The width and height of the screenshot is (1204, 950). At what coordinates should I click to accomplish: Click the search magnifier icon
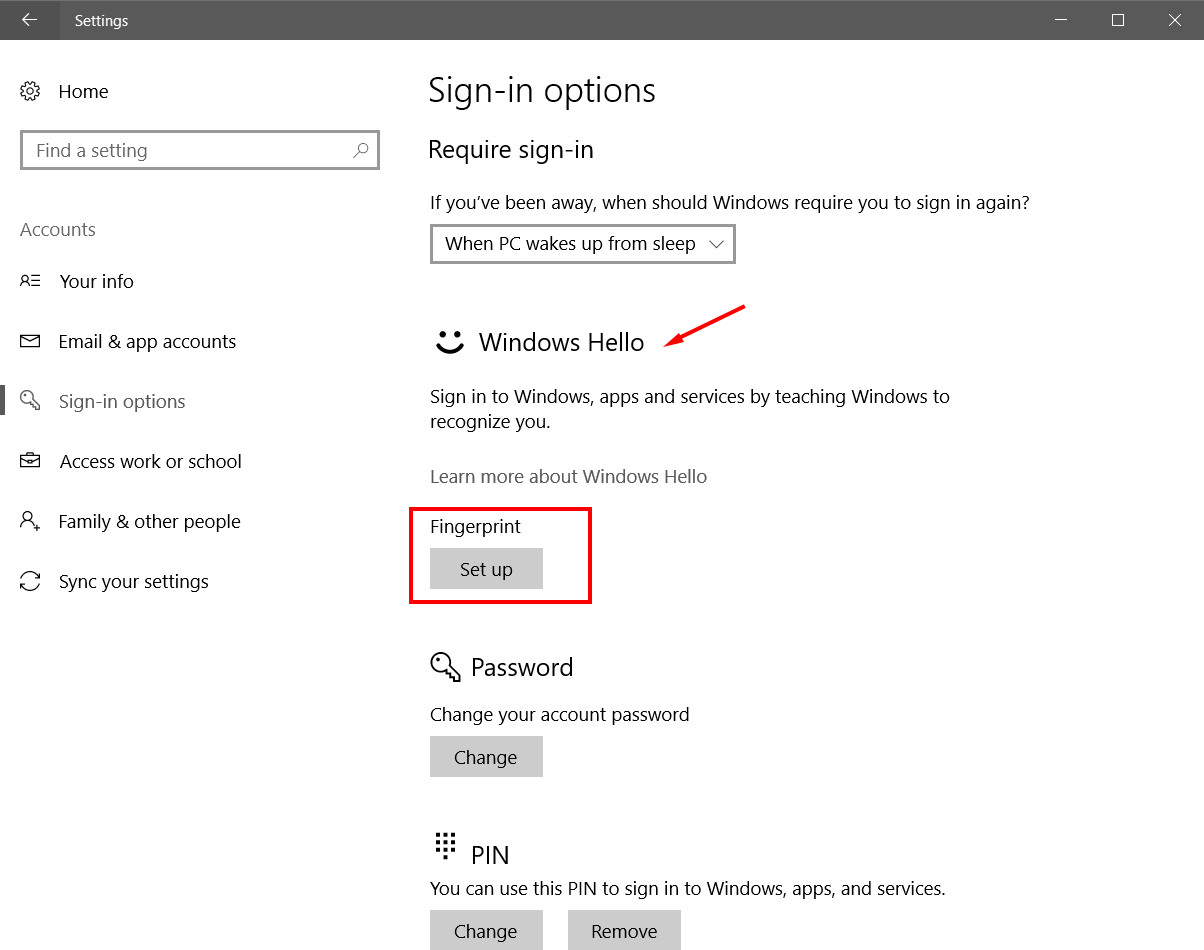click(x=361, y=150)
